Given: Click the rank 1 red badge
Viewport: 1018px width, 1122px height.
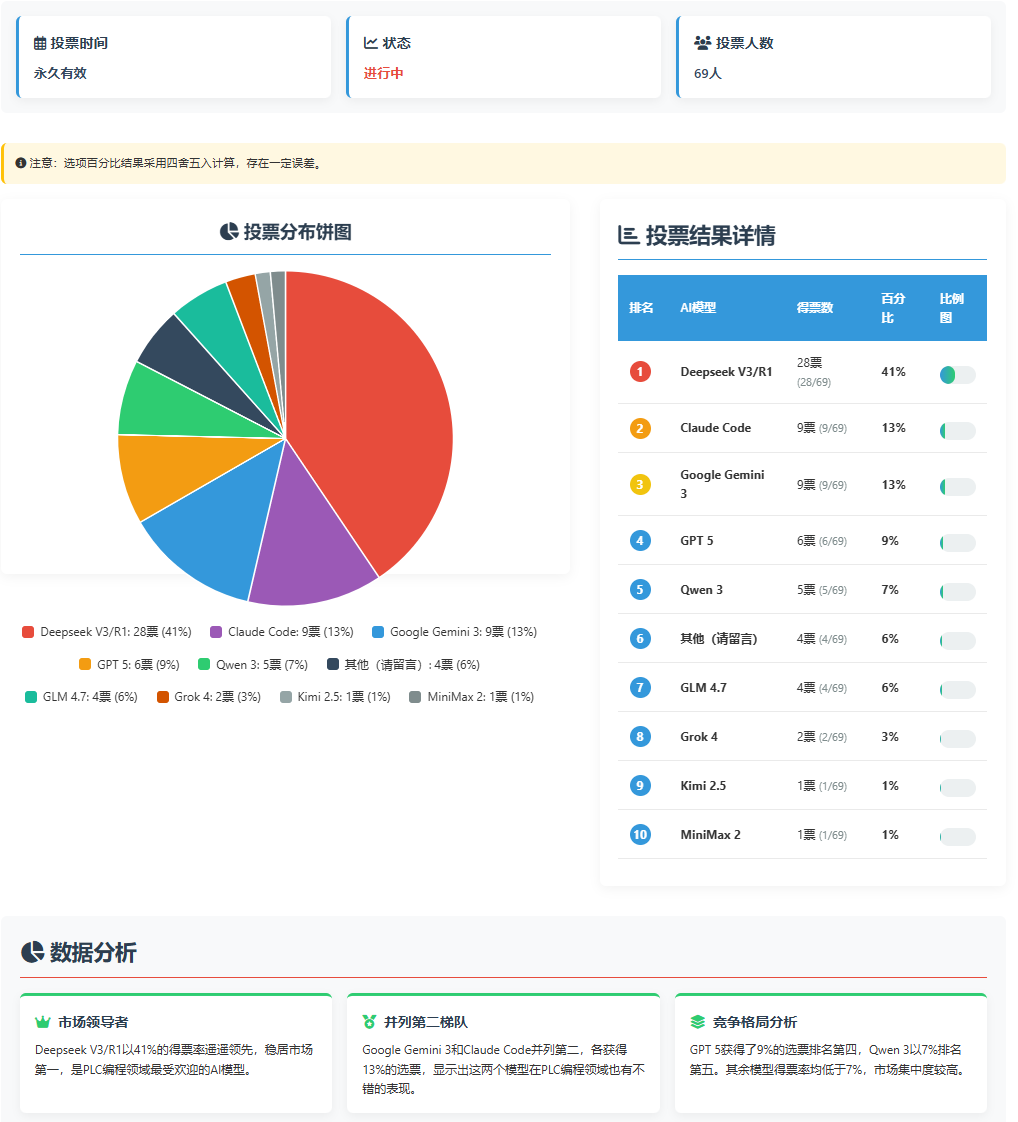Looking at the screenshot, I should coord(640,371).
